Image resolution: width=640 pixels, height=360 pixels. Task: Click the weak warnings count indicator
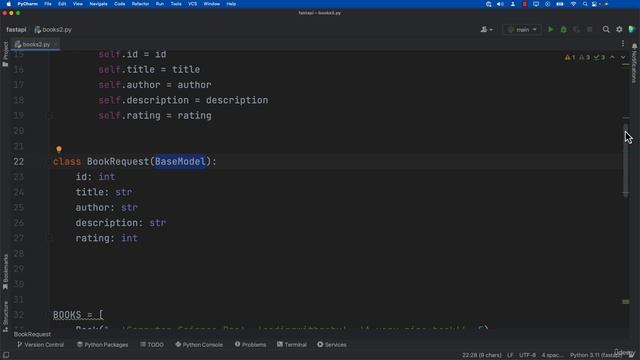tap(584, 58)
